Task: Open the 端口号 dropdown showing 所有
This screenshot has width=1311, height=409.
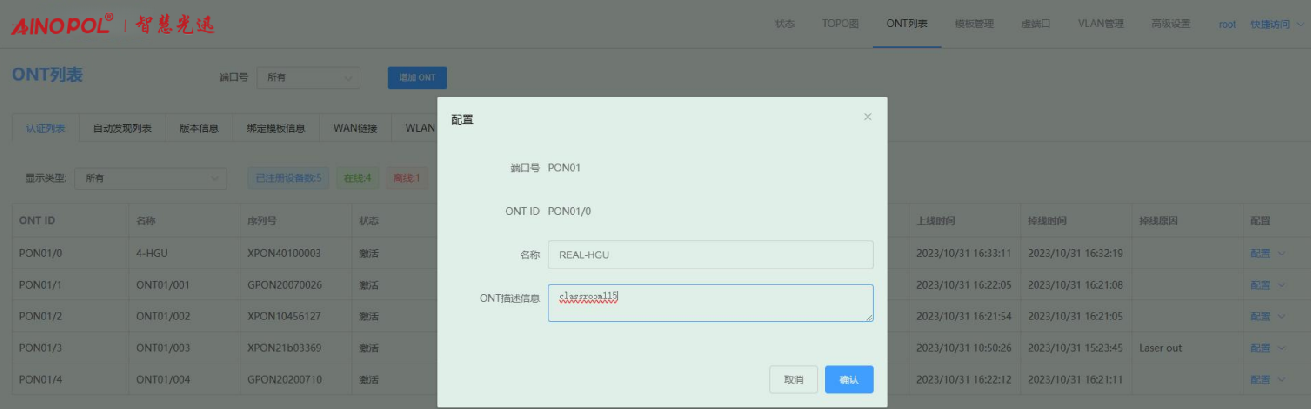Action: click(308, 77)
